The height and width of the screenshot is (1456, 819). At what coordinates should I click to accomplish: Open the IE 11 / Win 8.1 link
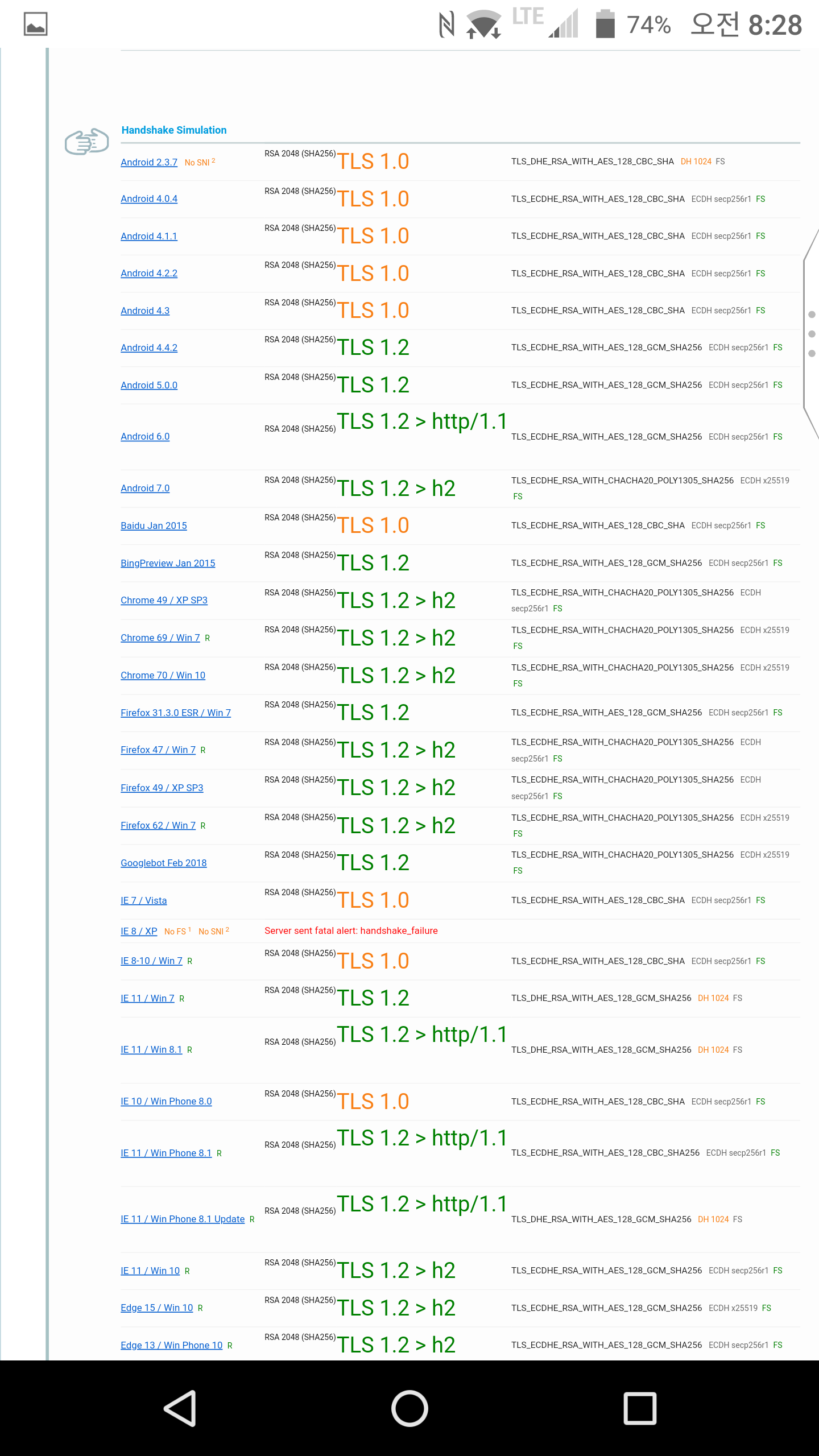pyautogui.click(x=151, y=1049)
